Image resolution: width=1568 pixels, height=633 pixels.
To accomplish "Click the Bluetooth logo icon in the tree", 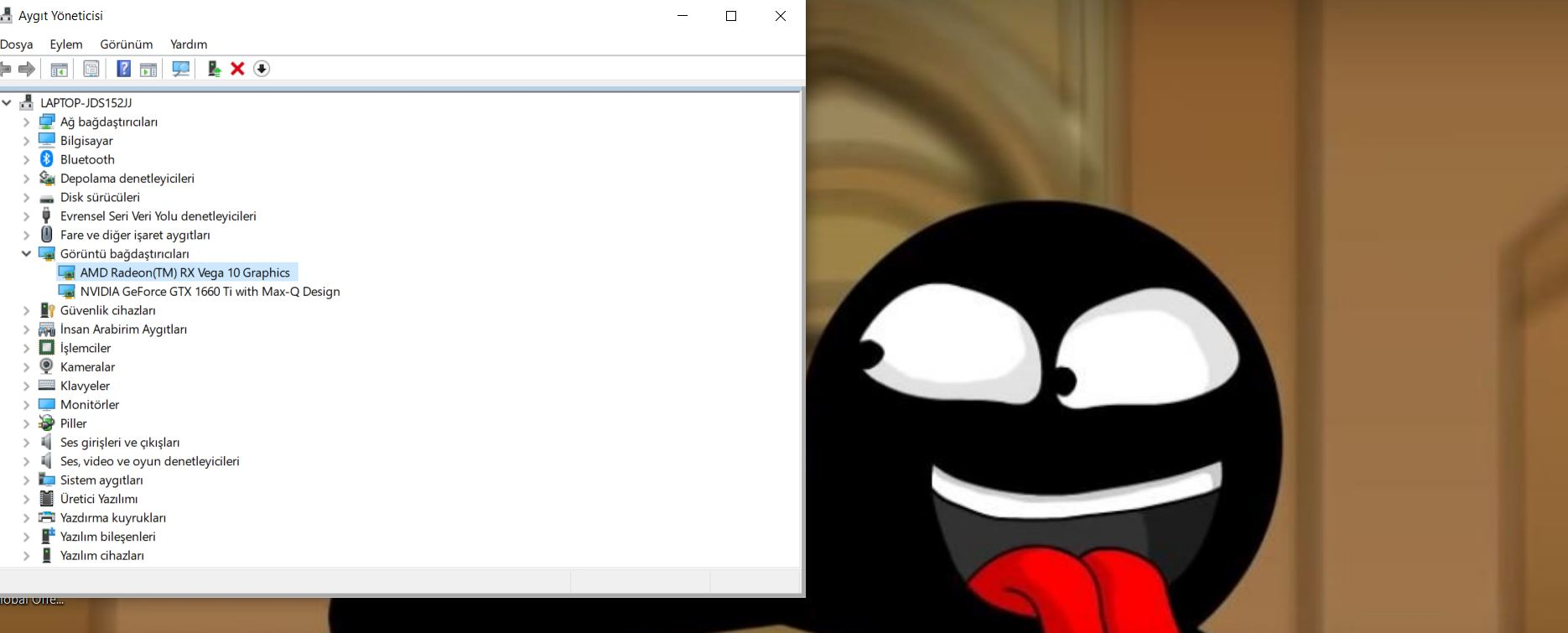I will [x=47, y=159].
